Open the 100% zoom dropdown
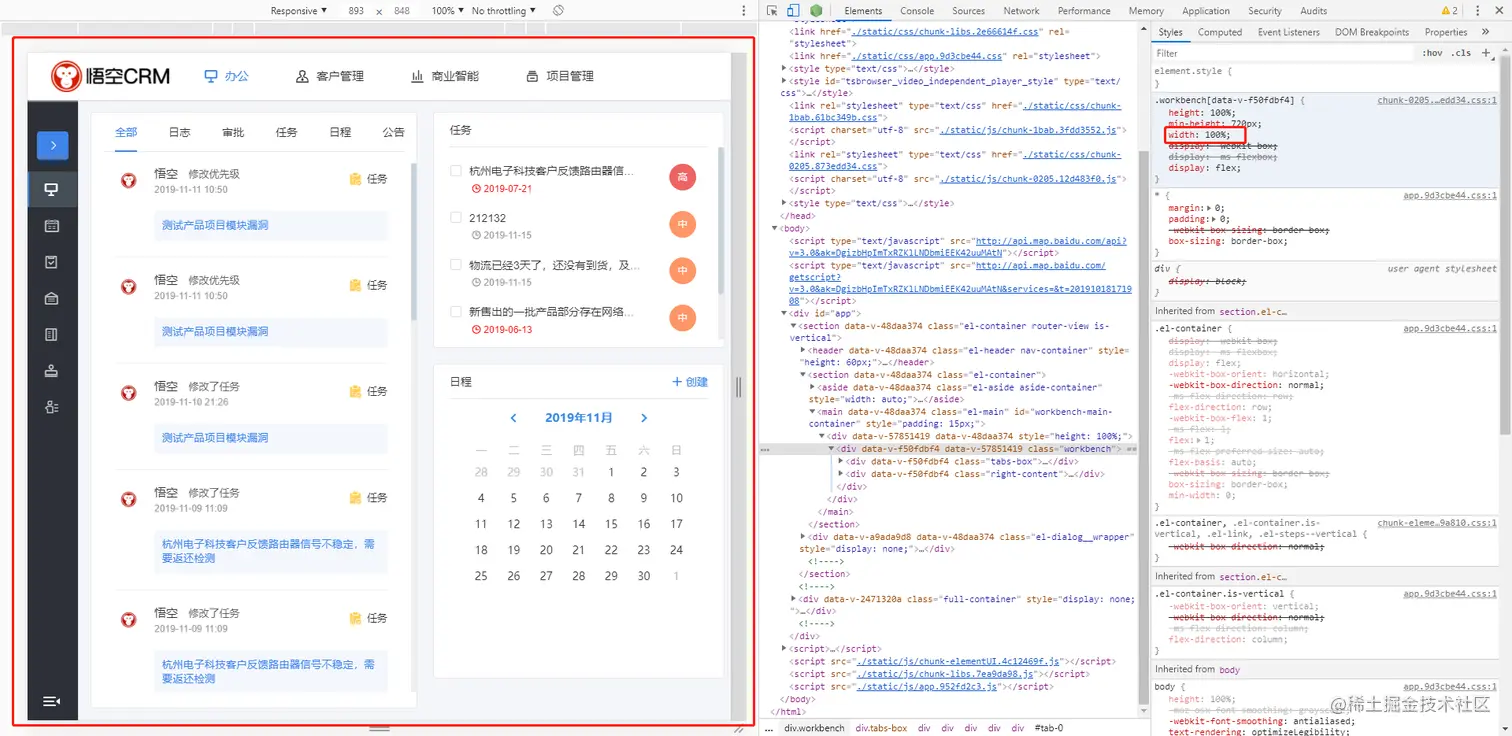Image resolution: width=1512 pixels, height=736 pixels. point(447,11)
